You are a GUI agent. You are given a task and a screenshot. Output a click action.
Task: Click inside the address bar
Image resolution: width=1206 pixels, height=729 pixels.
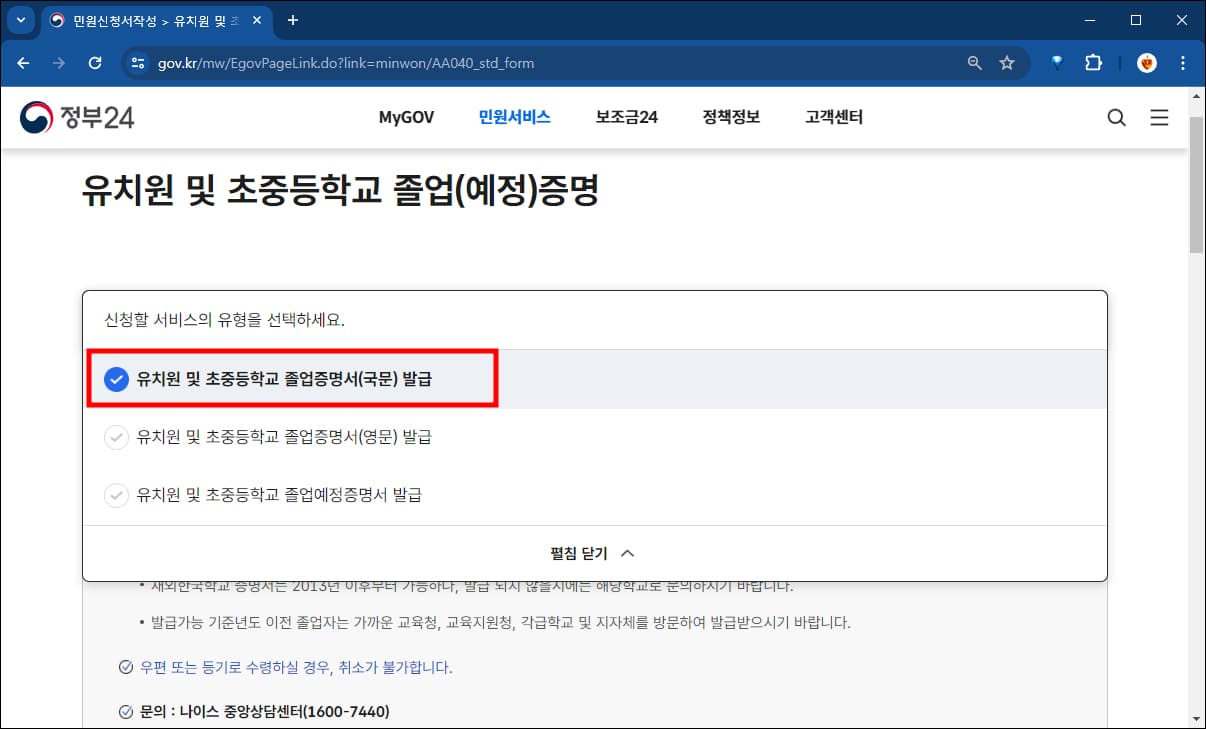500,62
